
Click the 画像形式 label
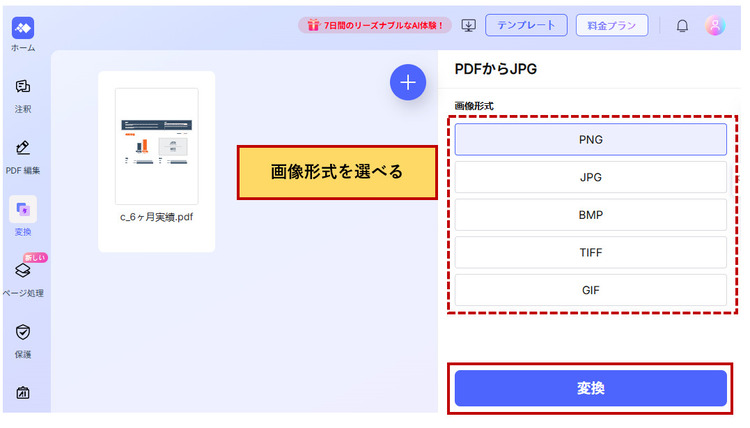pyautogui.click(x=474, y=106)
